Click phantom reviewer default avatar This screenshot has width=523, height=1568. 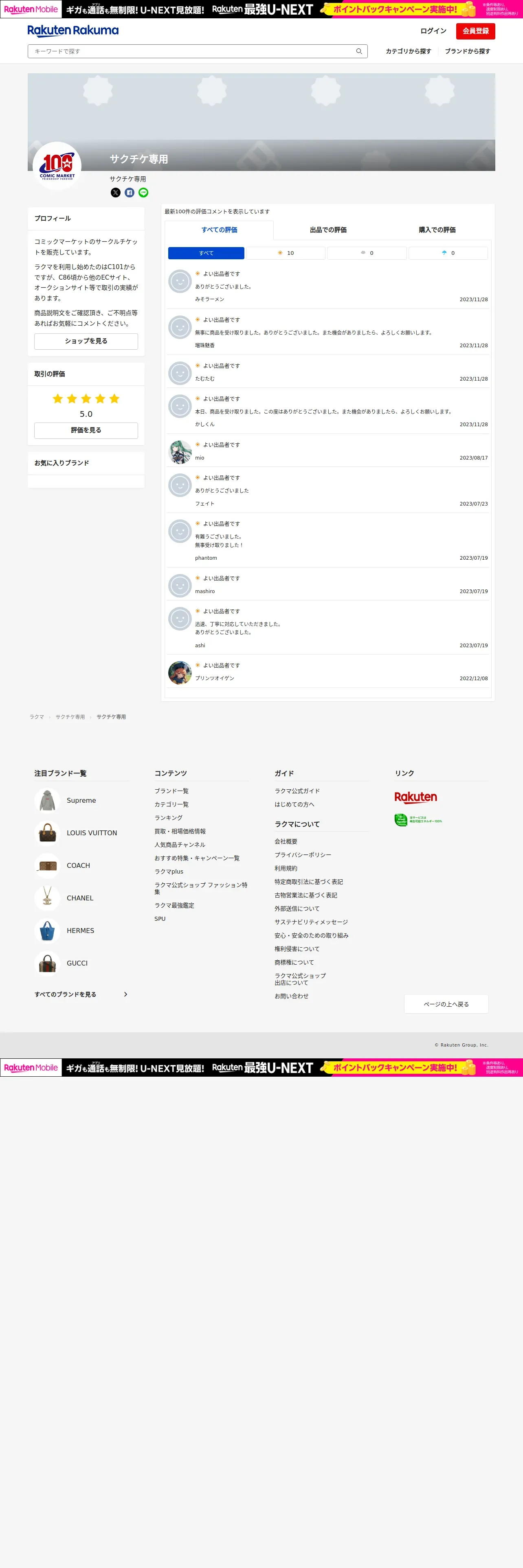click(x=180, y=531)
